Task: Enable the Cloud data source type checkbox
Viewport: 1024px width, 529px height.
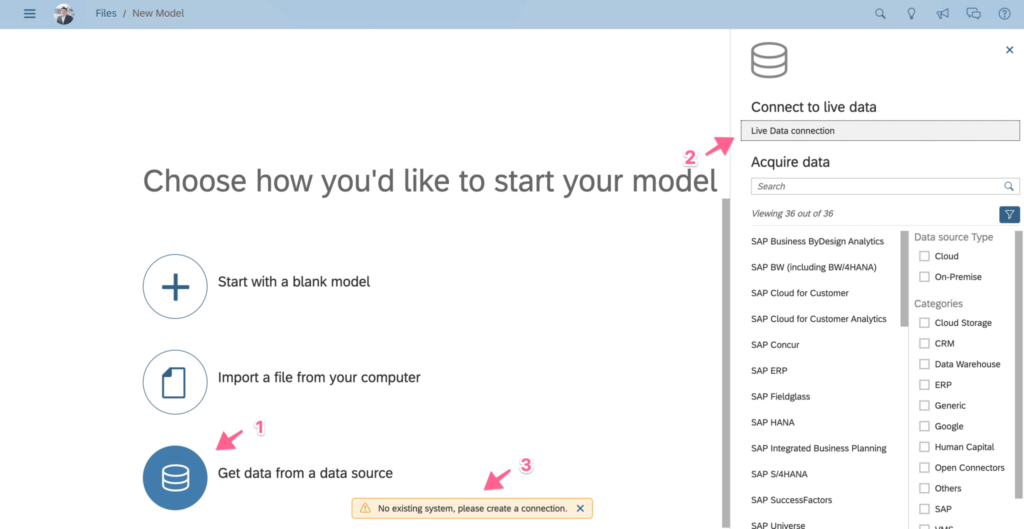Action: (x=925, y=257)
